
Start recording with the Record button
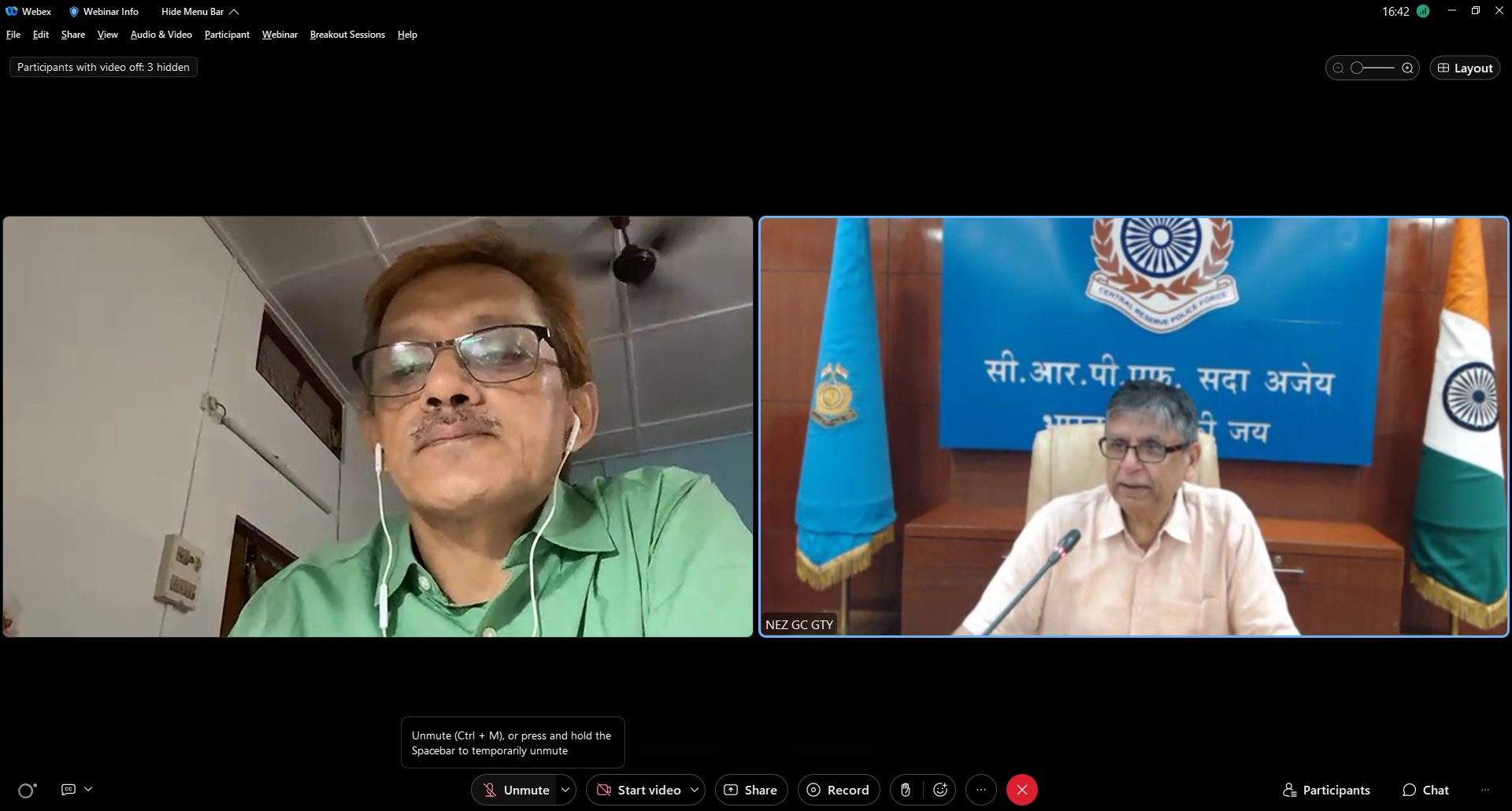[839, 790]
